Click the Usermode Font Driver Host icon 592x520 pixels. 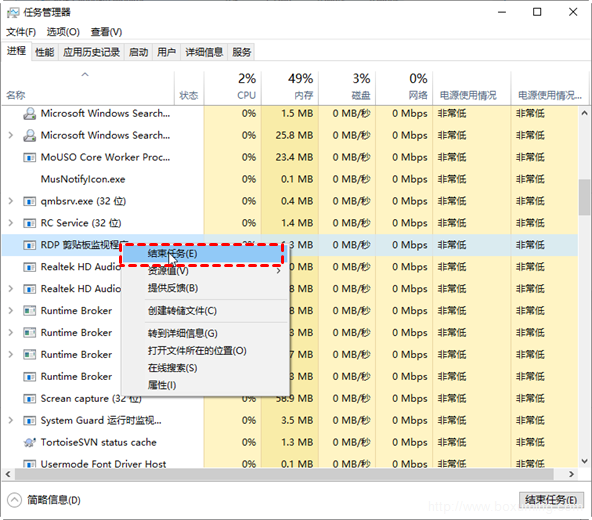pos(29,463)
